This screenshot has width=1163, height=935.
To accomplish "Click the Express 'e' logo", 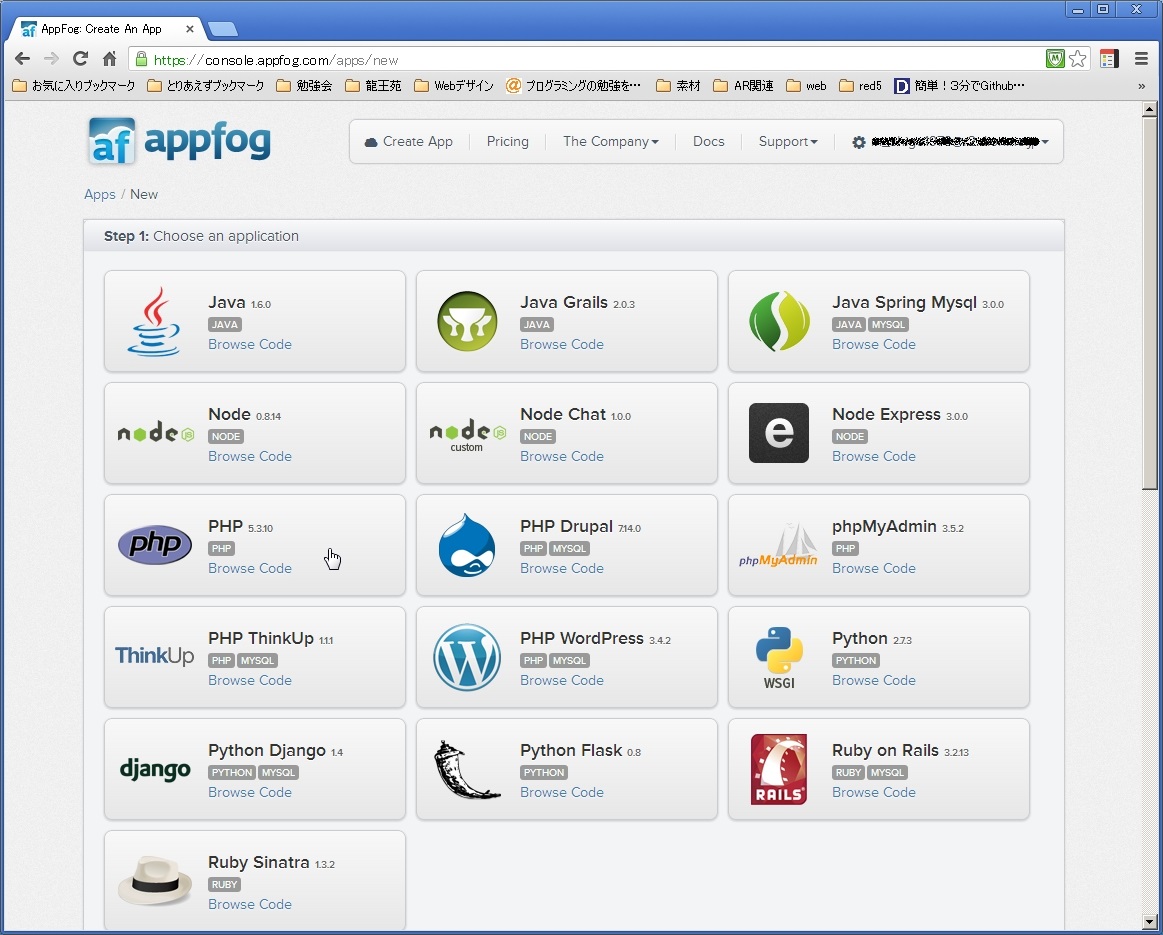I will (x=779, y=433).
